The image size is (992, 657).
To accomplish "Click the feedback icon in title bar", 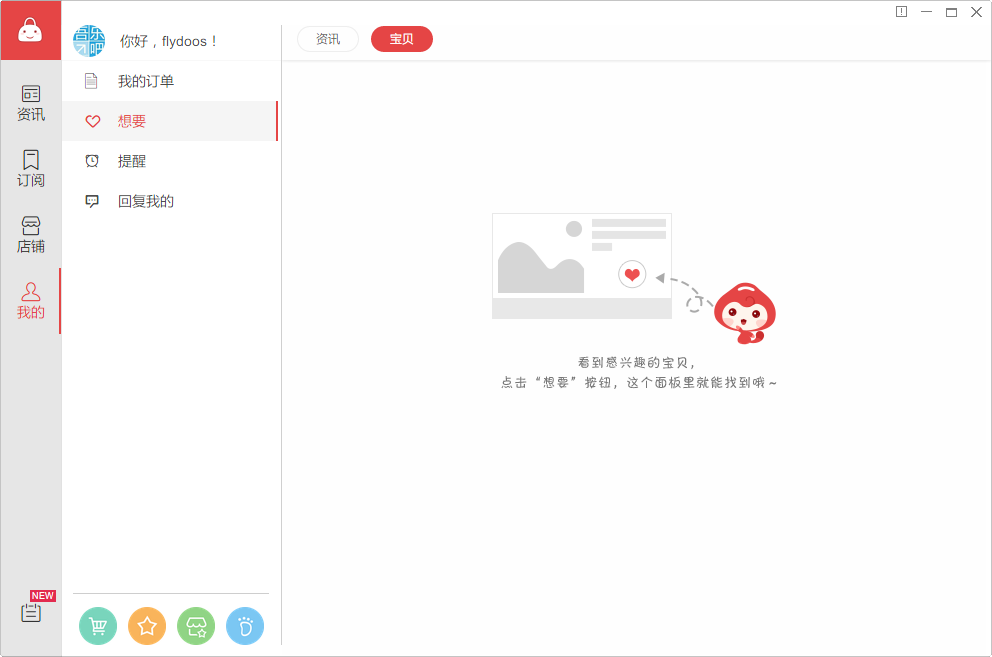I will coord(902,11).
